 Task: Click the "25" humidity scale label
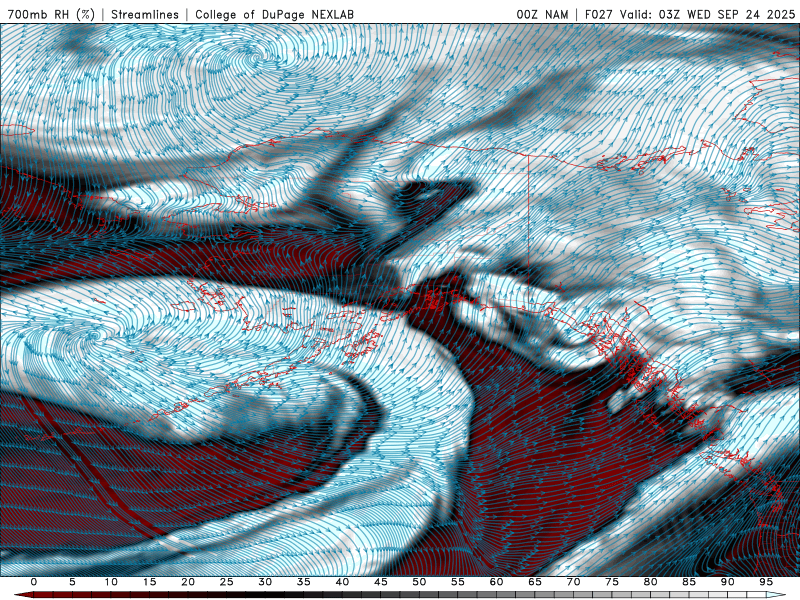coord(227,582)
